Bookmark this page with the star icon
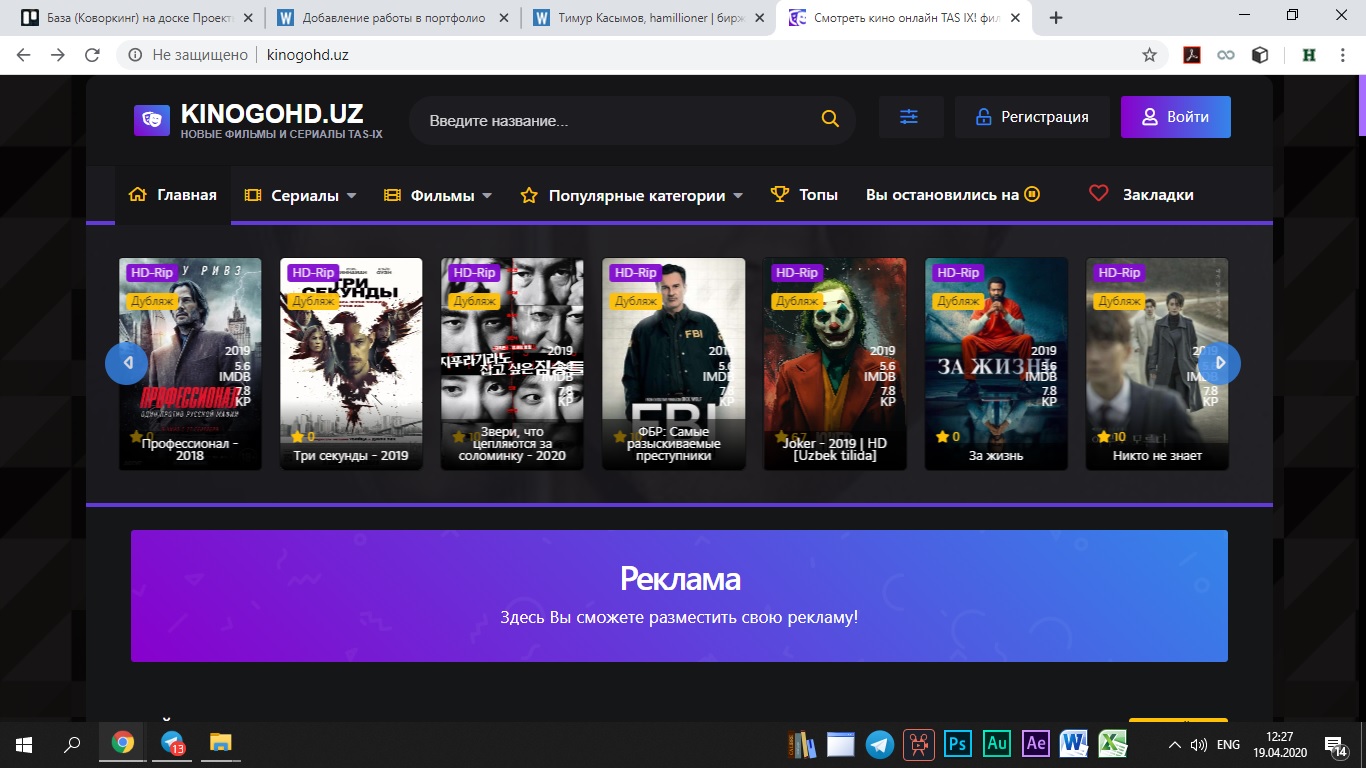The height and width of the screenshot is (768, 1366). (x=1149, y=55)
